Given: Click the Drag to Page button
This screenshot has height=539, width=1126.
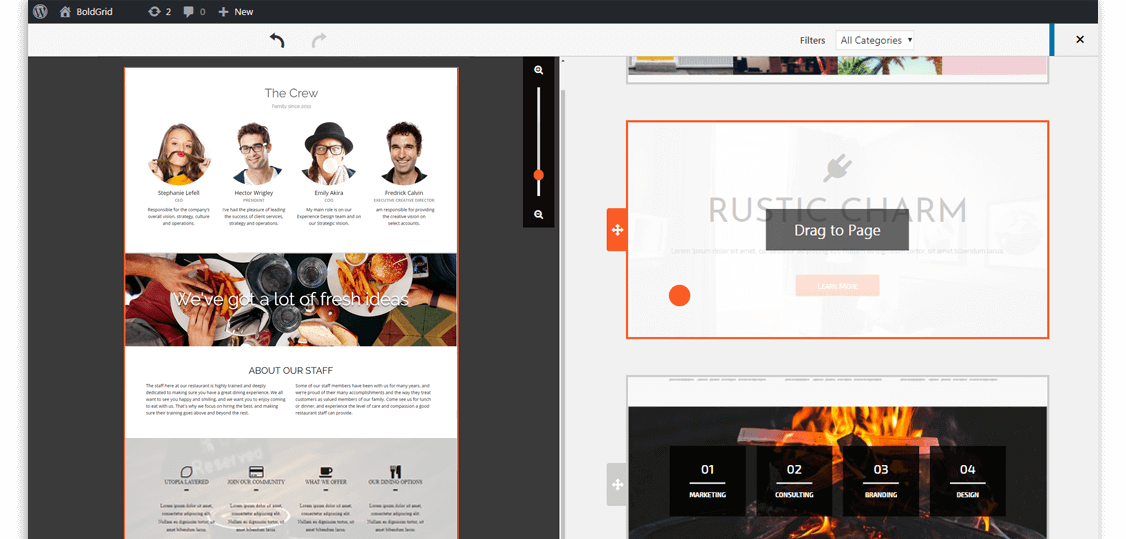Looking at the screenshot, I should click(x=837, y=230).
